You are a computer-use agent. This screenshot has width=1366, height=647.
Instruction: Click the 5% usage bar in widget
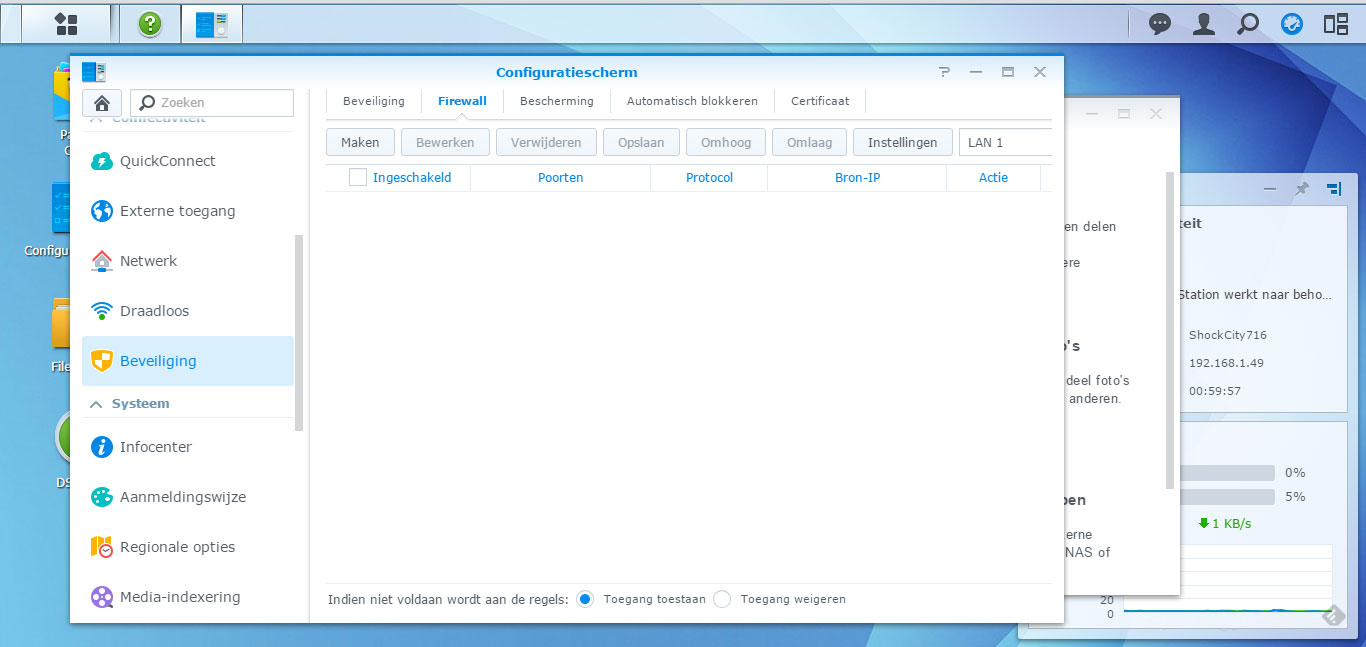tap(1227, 496)
